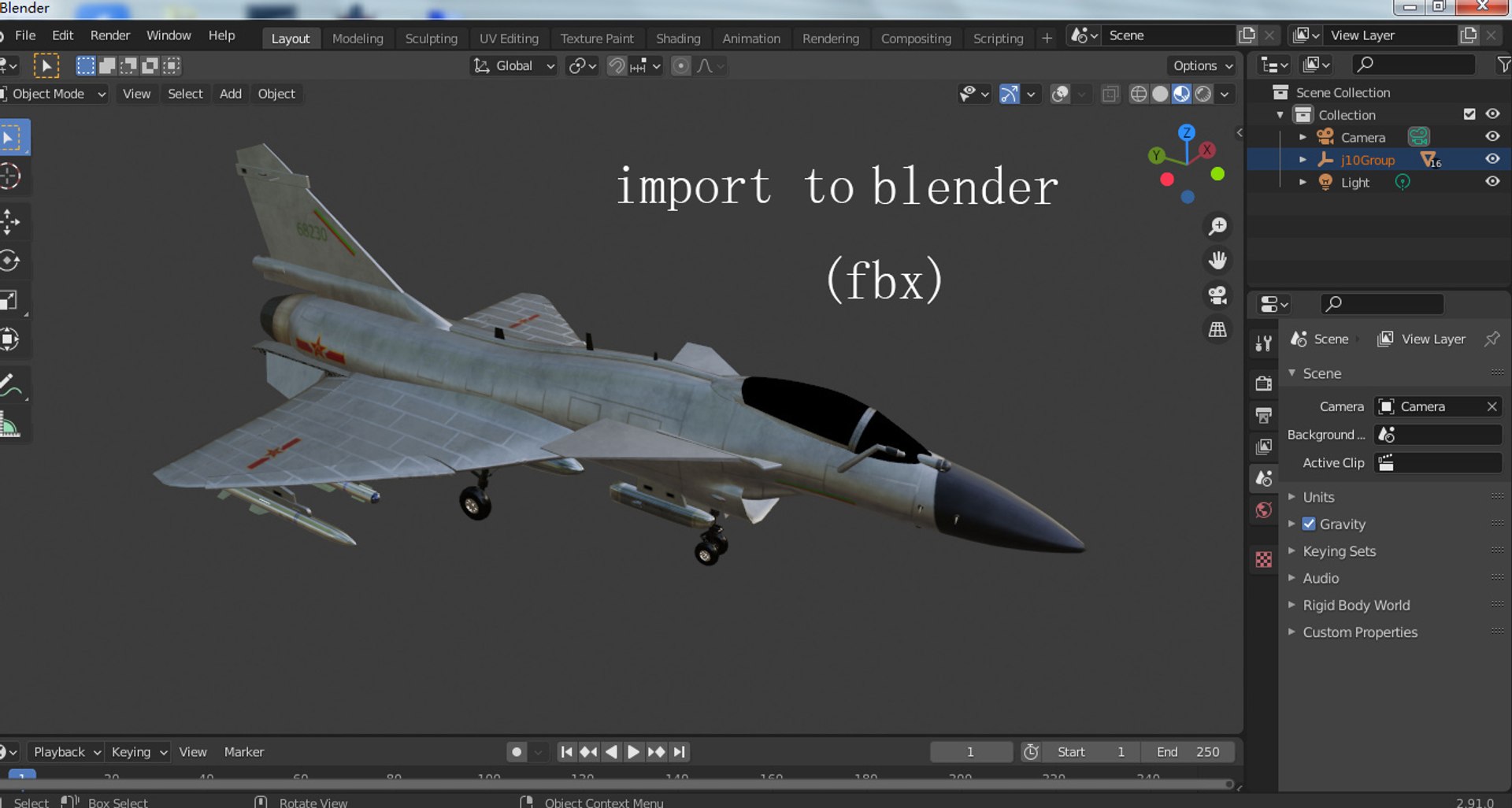Click the current frame field
The width and height of the screenshot is (1512, 808).
click(971, 752)
